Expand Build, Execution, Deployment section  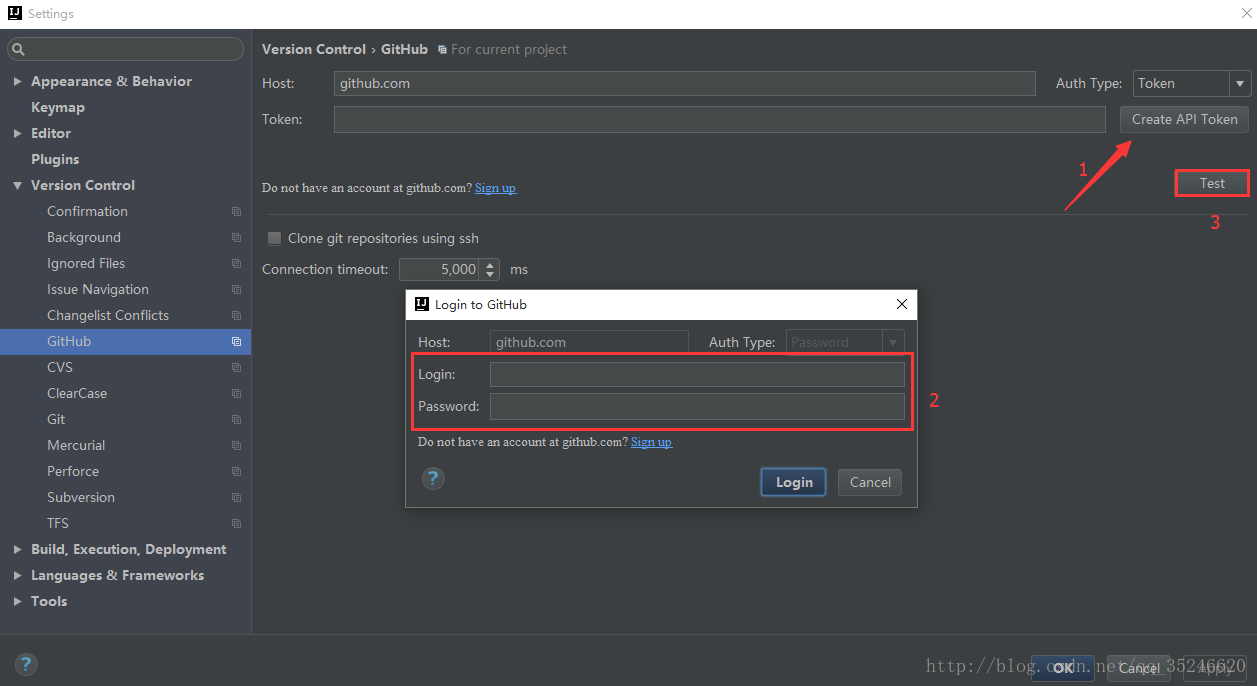click(17, 550)
